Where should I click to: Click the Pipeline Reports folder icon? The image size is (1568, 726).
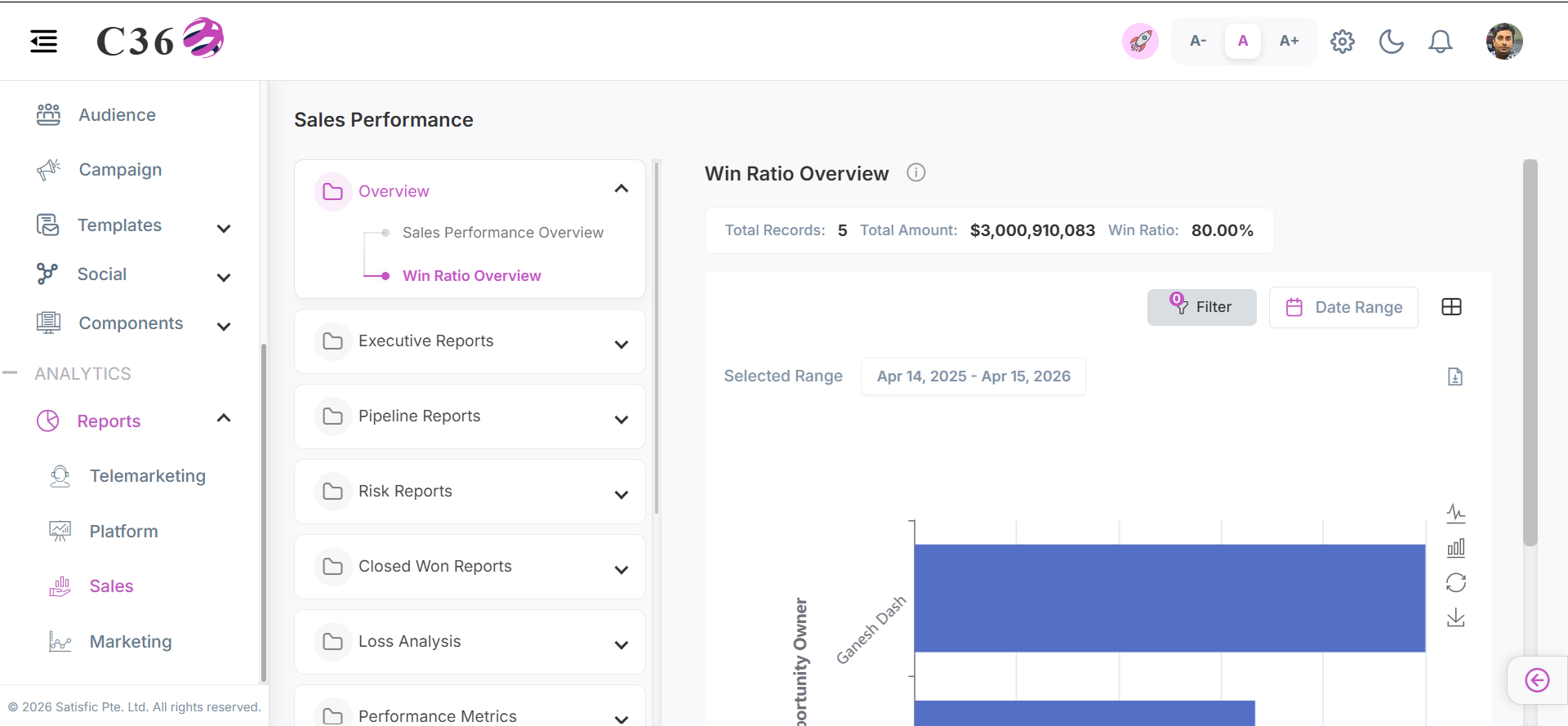[332, 416]
